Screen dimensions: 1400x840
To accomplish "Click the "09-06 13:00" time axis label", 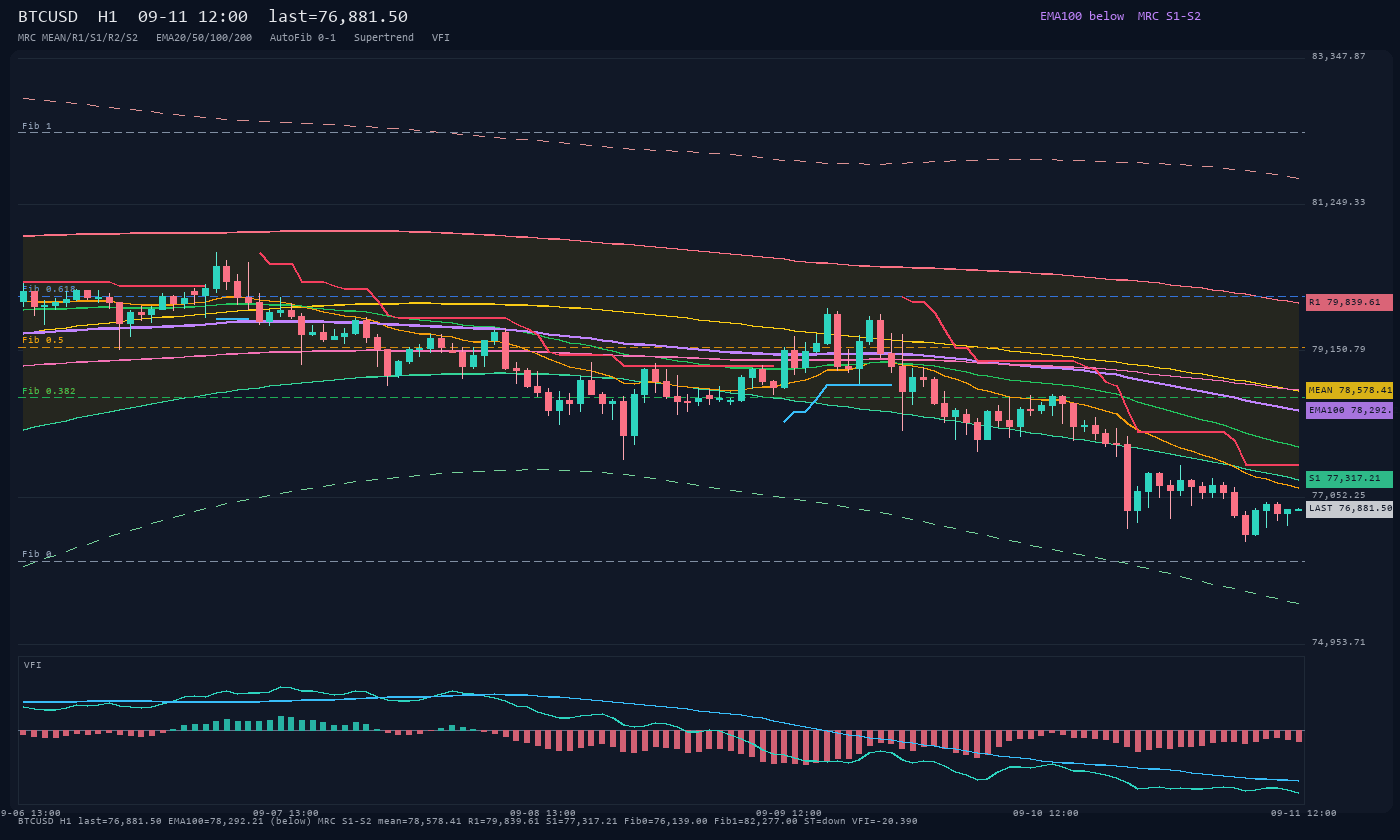I will tap(28, 813).
